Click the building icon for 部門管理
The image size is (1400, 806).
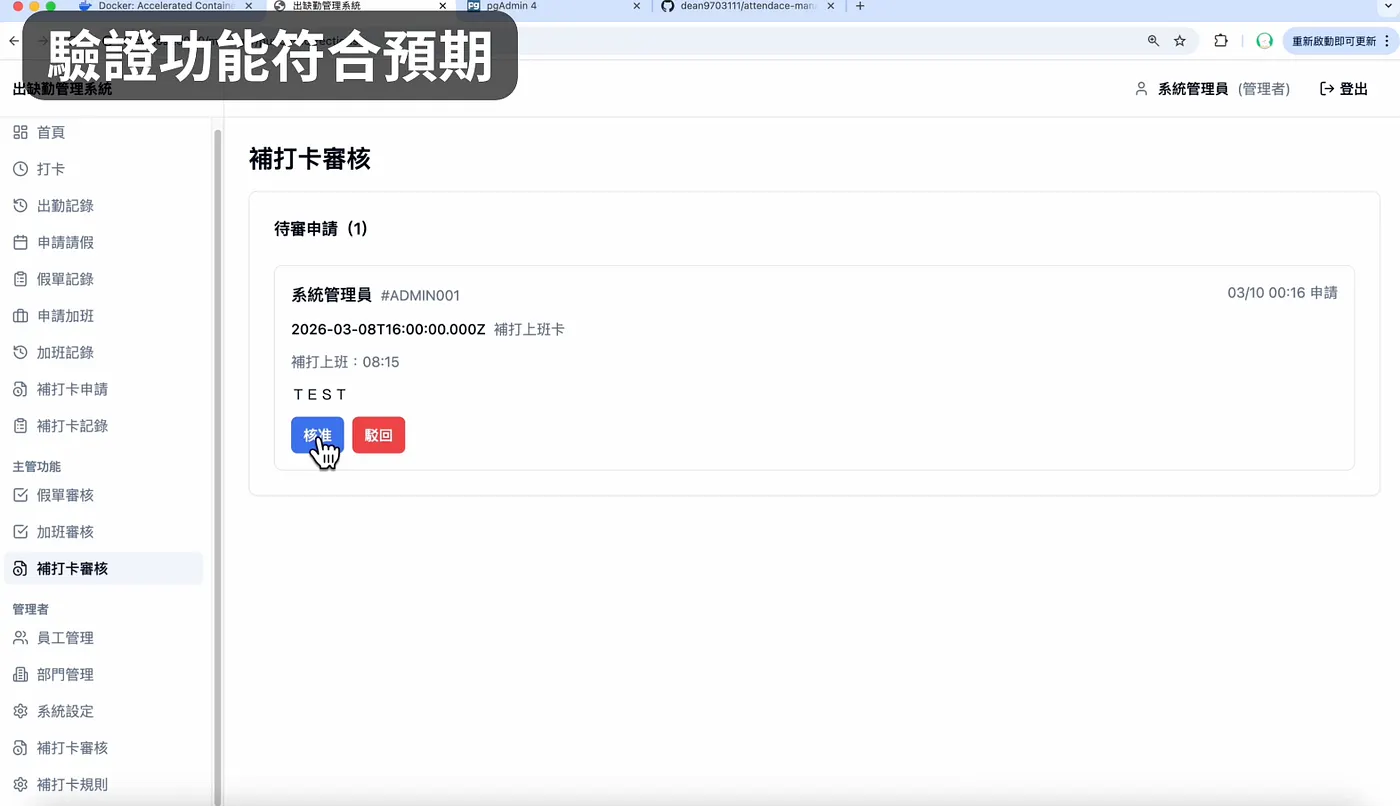(x=20, y=675)
